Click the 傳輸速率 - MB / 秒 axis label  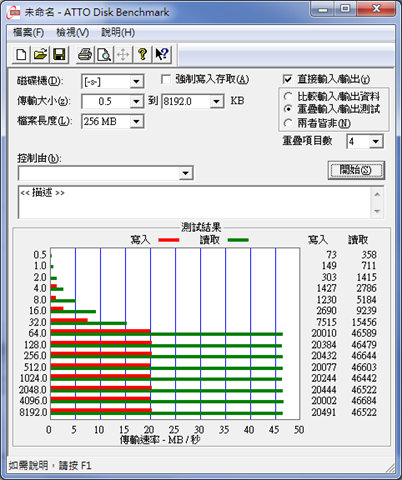point(160,440)
